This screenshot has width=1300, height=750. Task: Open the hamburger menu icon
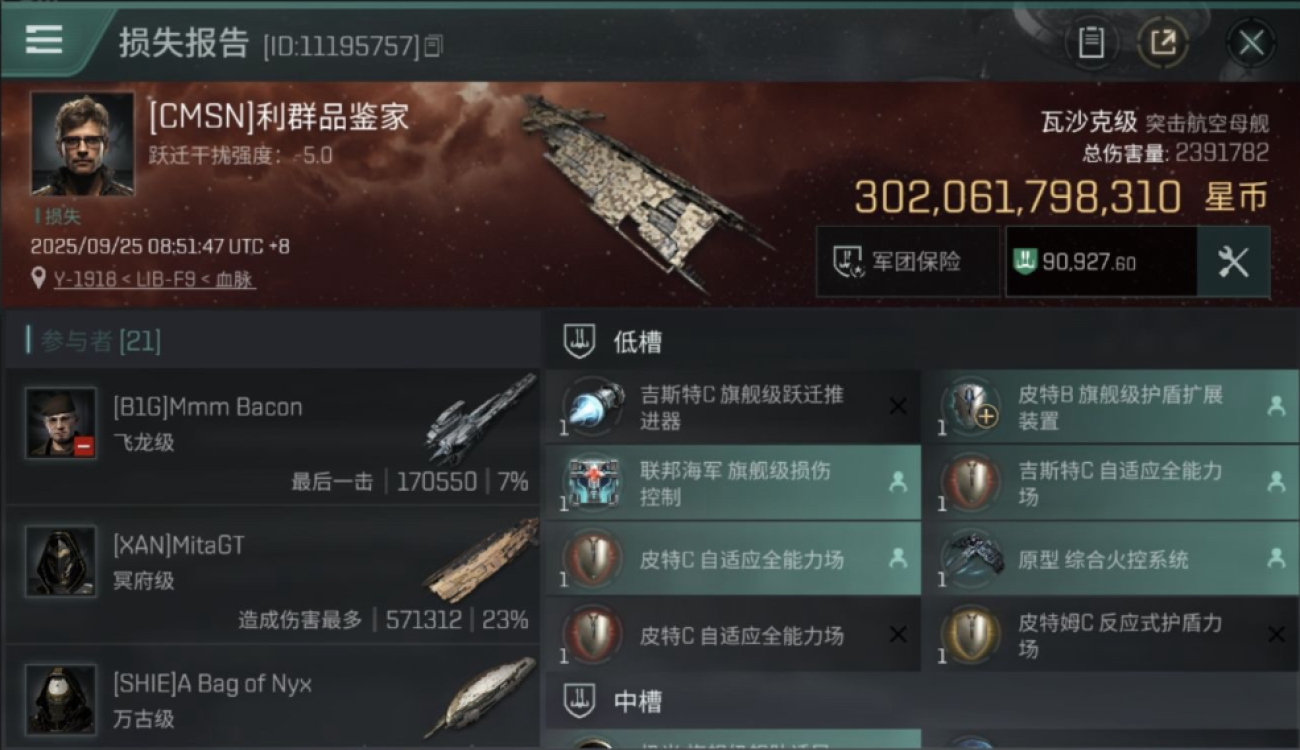click(x=44, y=39)
